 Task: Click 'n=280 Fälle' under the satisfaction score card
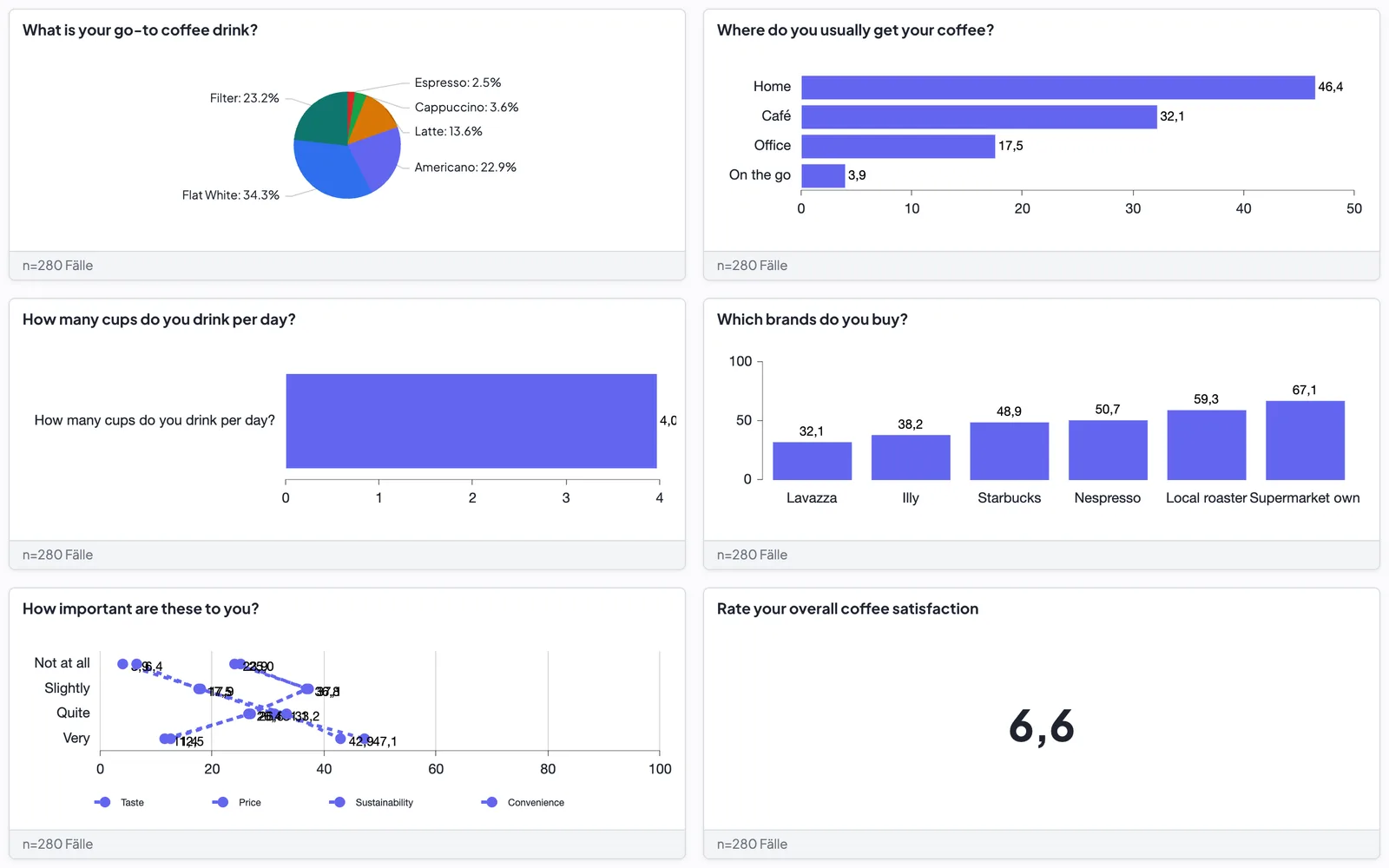tap(752, 845)
